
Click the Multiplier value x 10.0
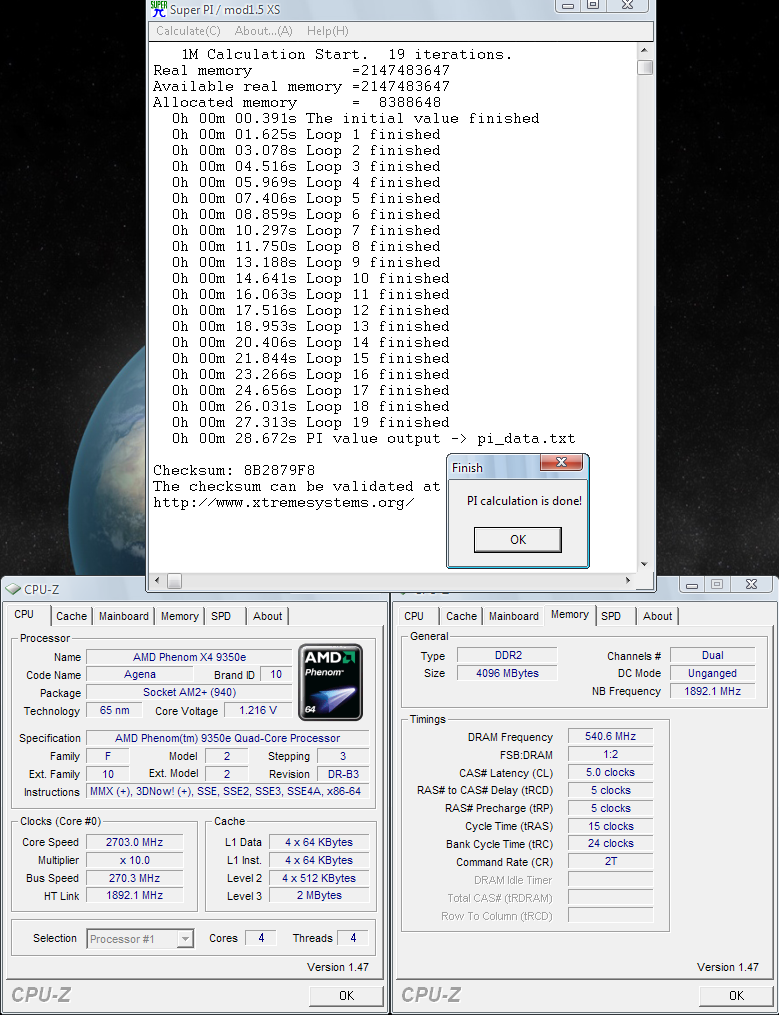[135, 860]
